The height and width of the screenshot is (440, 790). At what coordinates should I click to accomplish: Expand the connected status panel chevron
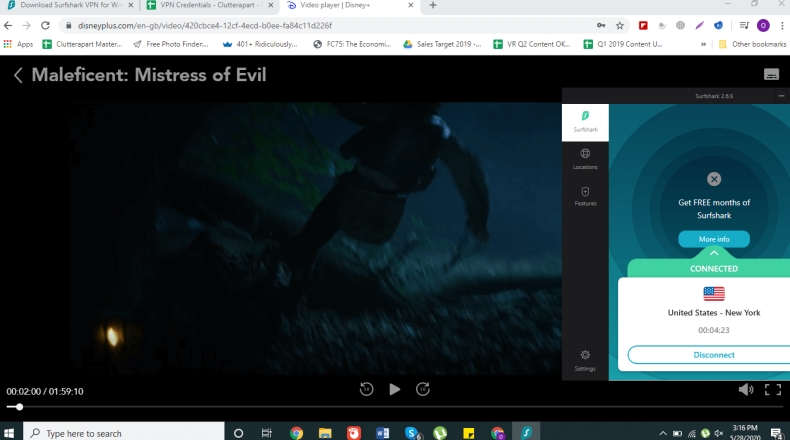tap(714, 253)
